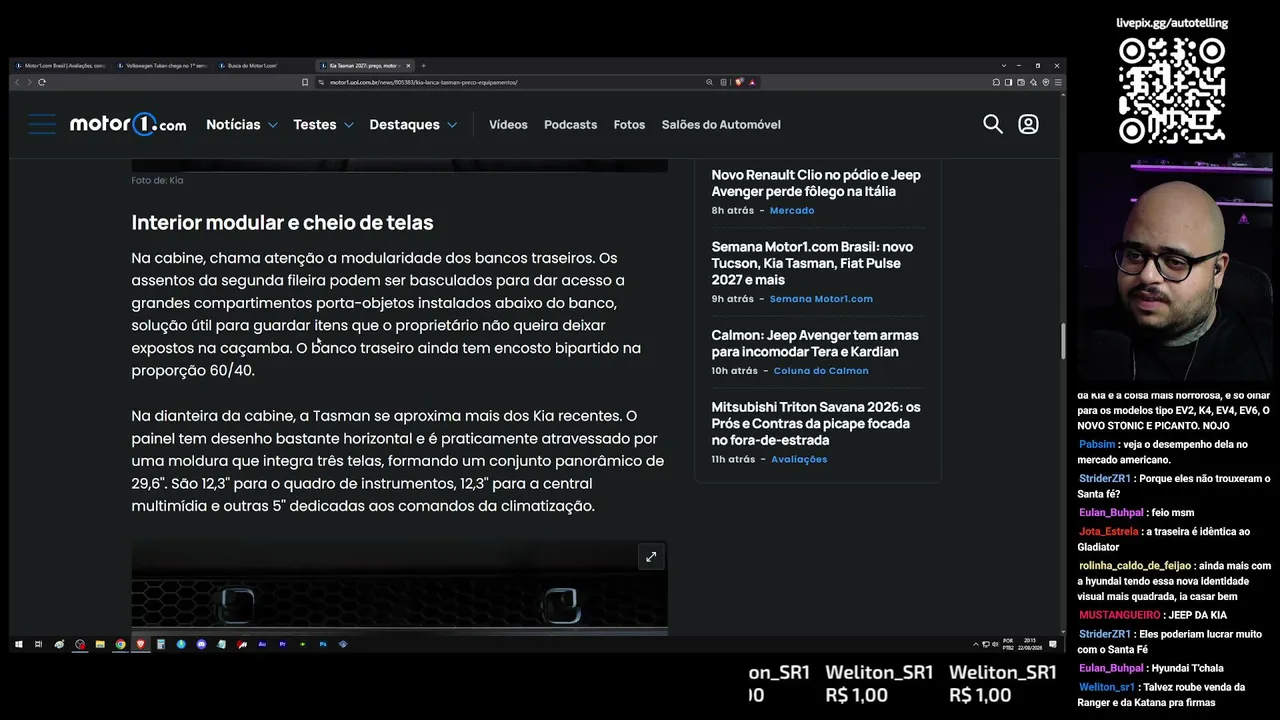This screenshot has height=720, width=1280.
Task: Open the volume control in system tray
Action: pyautogui.click(x=995, y=644)
